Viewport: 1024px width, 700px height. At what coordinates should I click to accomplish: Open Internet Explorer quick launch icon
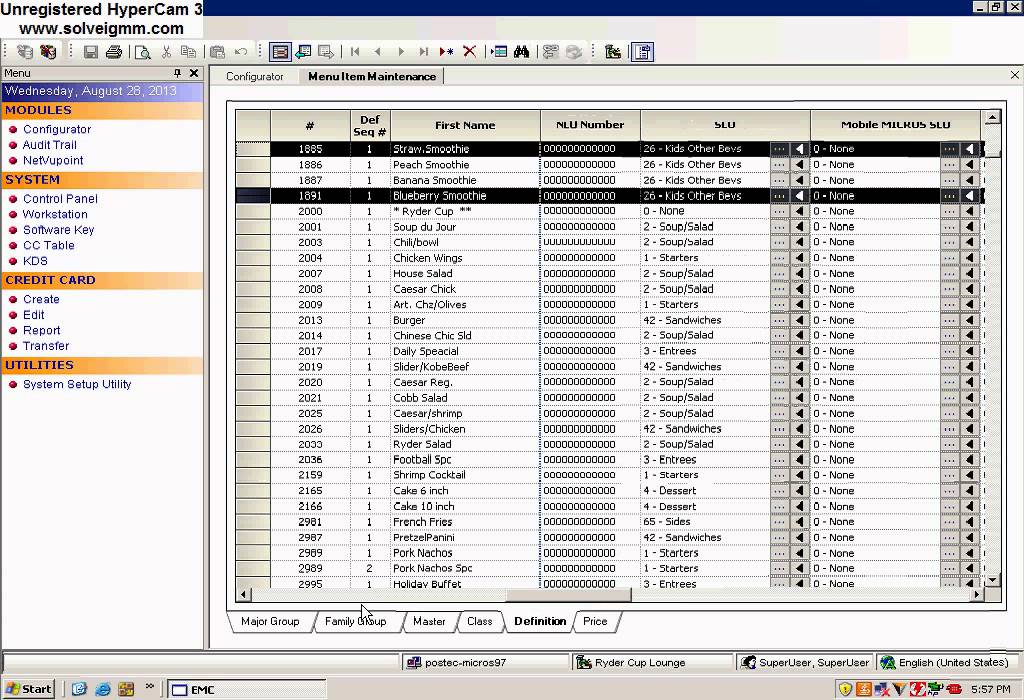103,689
